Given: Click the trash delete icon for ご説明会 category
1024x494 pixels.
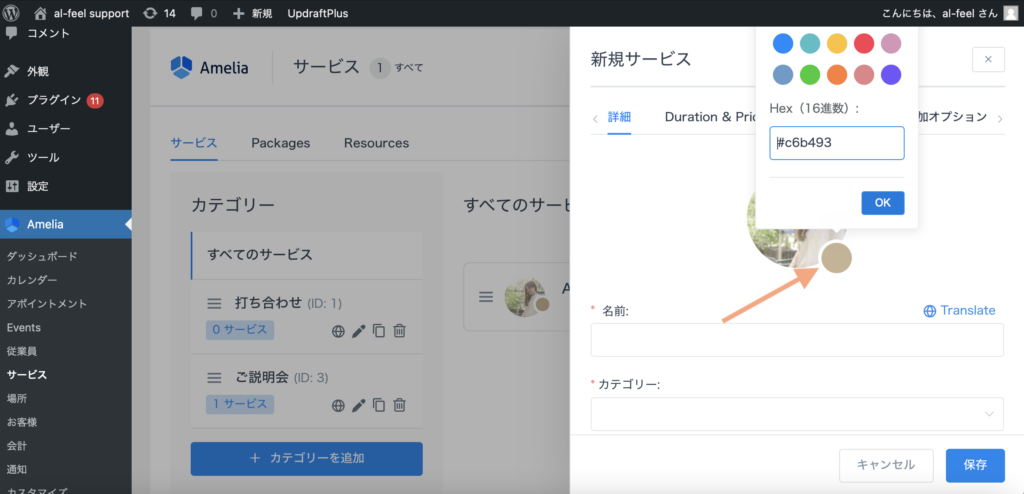Looking at the screenshot, I should click(399, 405).
